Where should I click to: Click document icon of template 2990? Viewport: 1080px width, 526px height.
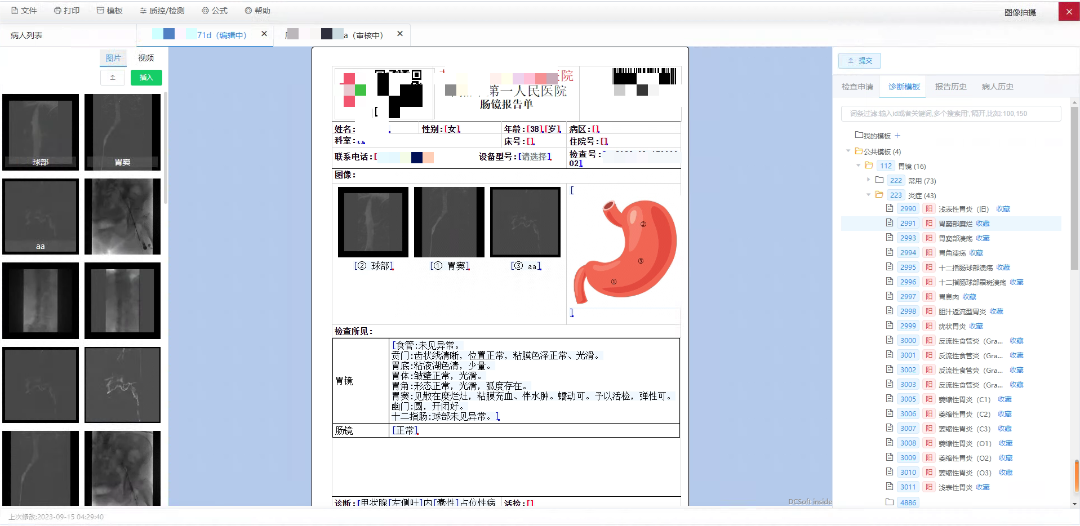tap(889, 209)
